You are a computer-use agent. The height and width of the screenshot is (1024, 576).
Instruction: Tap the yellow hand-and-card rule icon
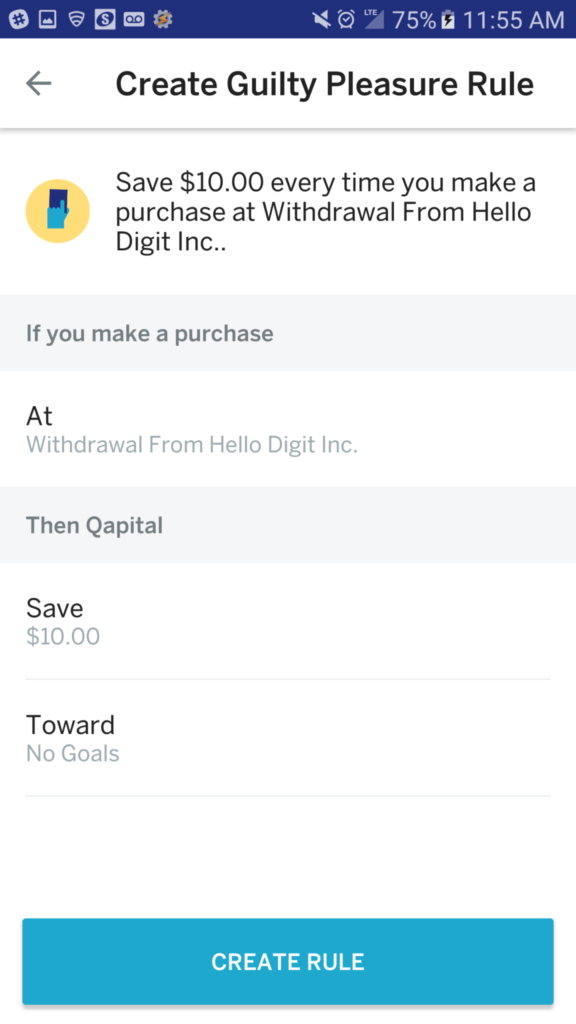click(x=57, y=211)
